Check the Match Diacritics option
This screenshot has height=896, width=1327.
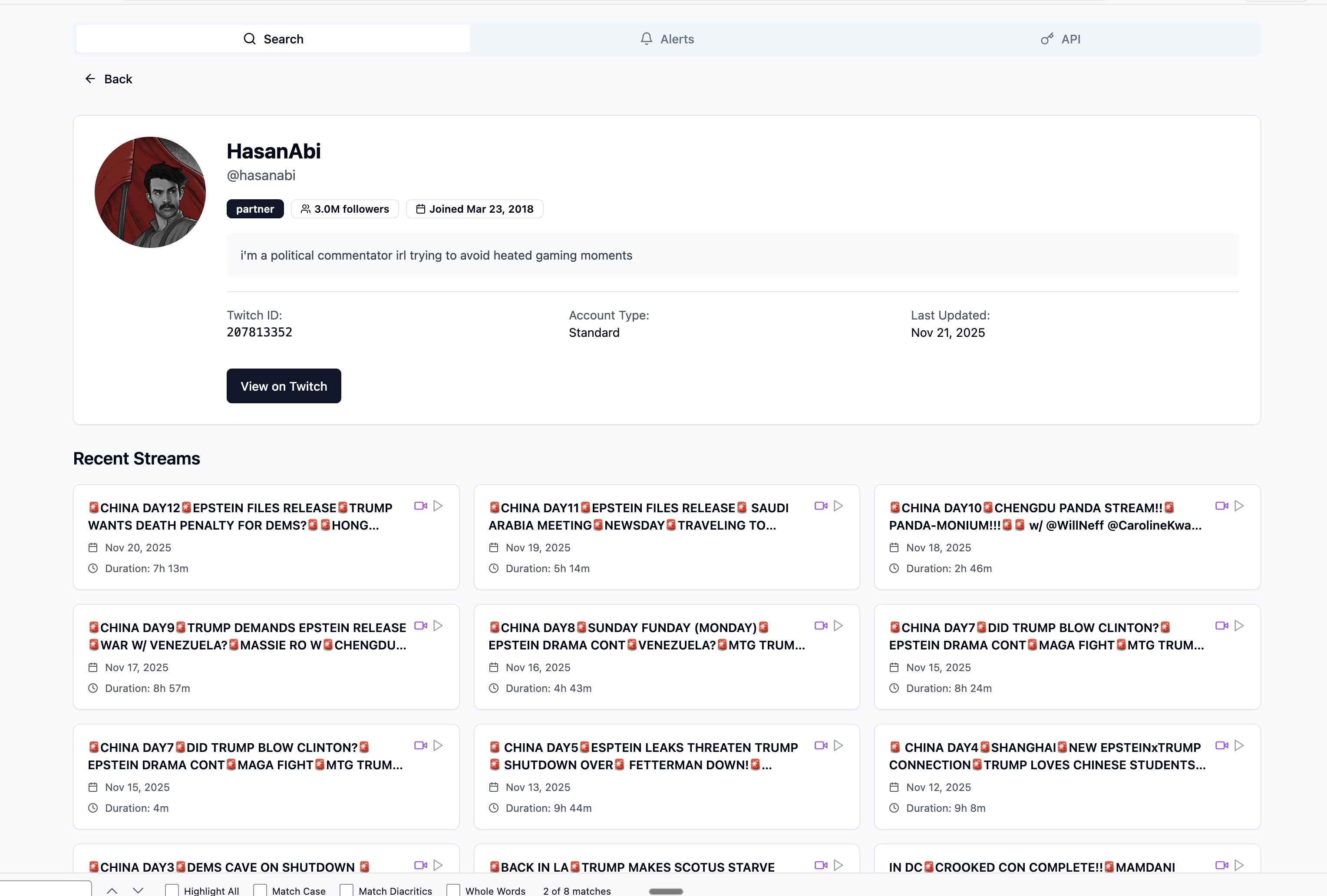[347, 890]
